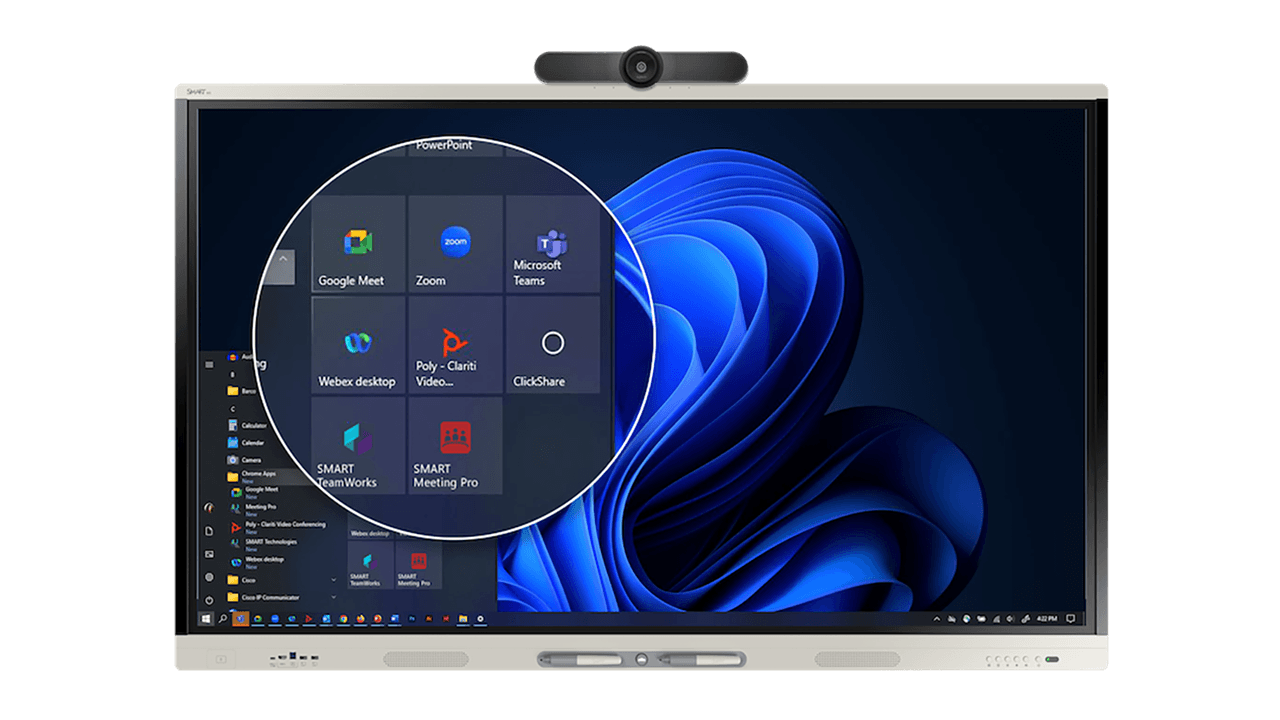Launch the ClickShare tile
This screenshot has width=1280, height=720.
click(552, 345)
